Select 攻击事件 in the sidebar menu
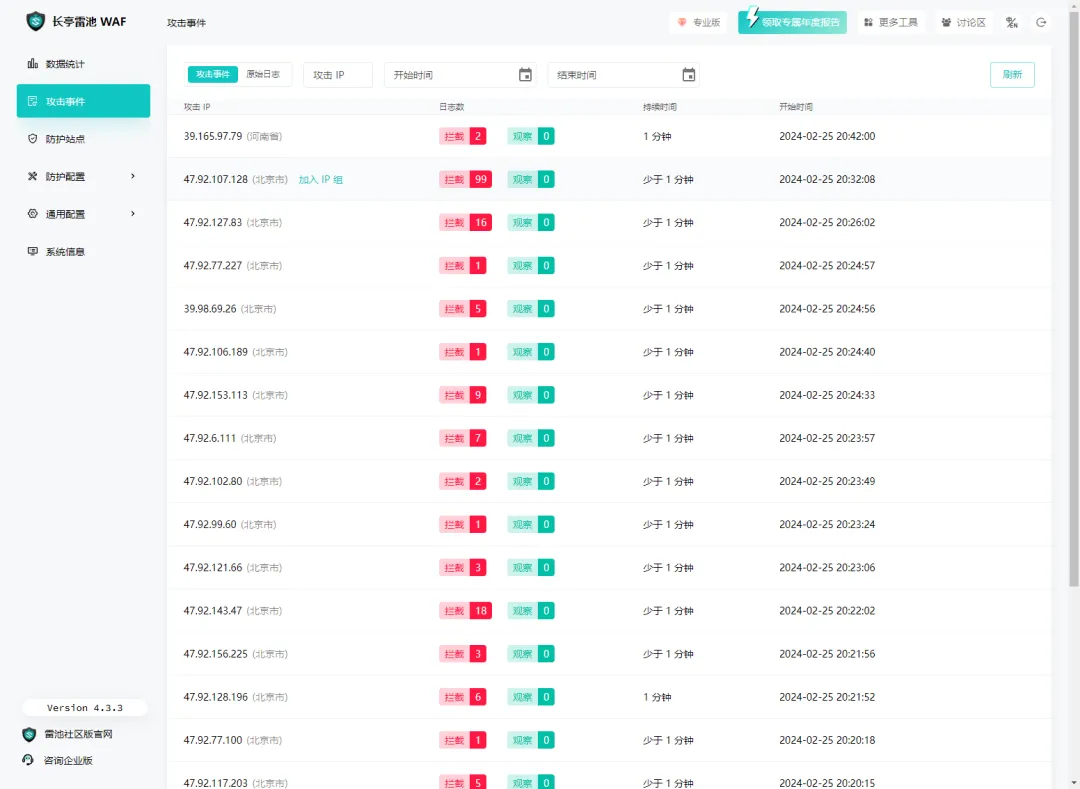The height and width of the screenshot is (789, 1080). 83,101
